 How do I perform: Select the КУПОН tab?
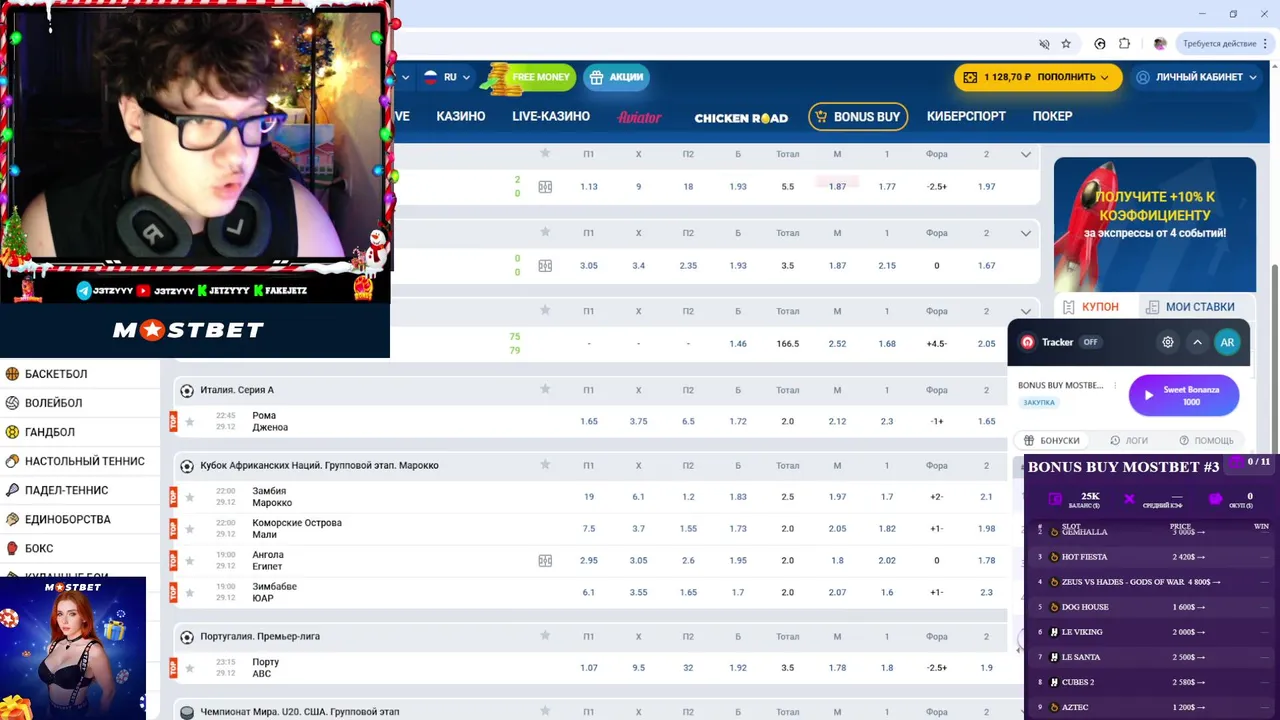click(x=1092, y=307)
